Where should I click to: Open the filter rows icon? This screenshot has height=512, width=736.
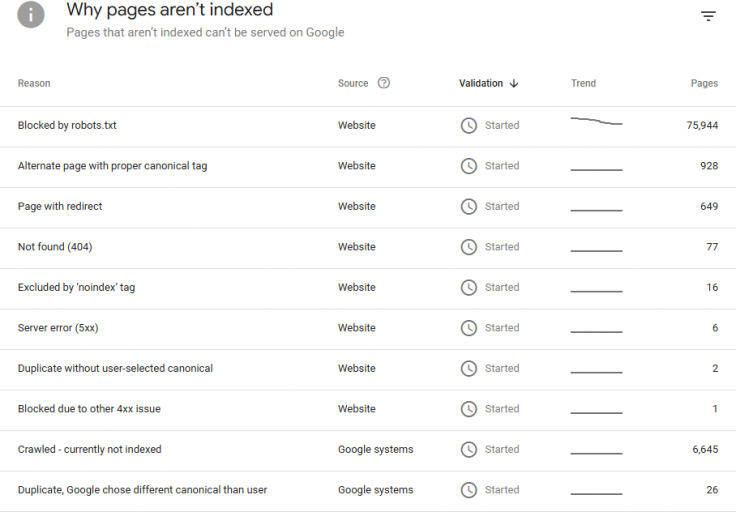click(708, 16)
